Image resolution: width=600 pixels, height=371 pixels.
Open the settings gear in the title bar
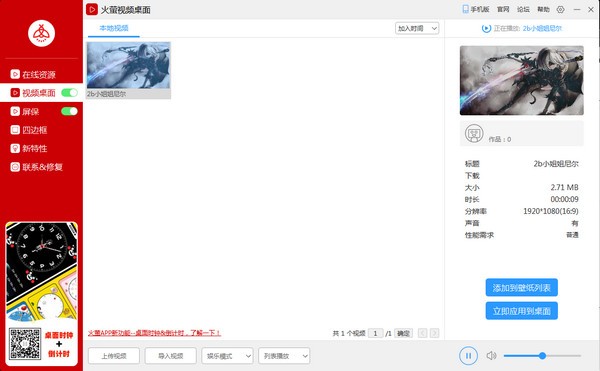point(561,10)
